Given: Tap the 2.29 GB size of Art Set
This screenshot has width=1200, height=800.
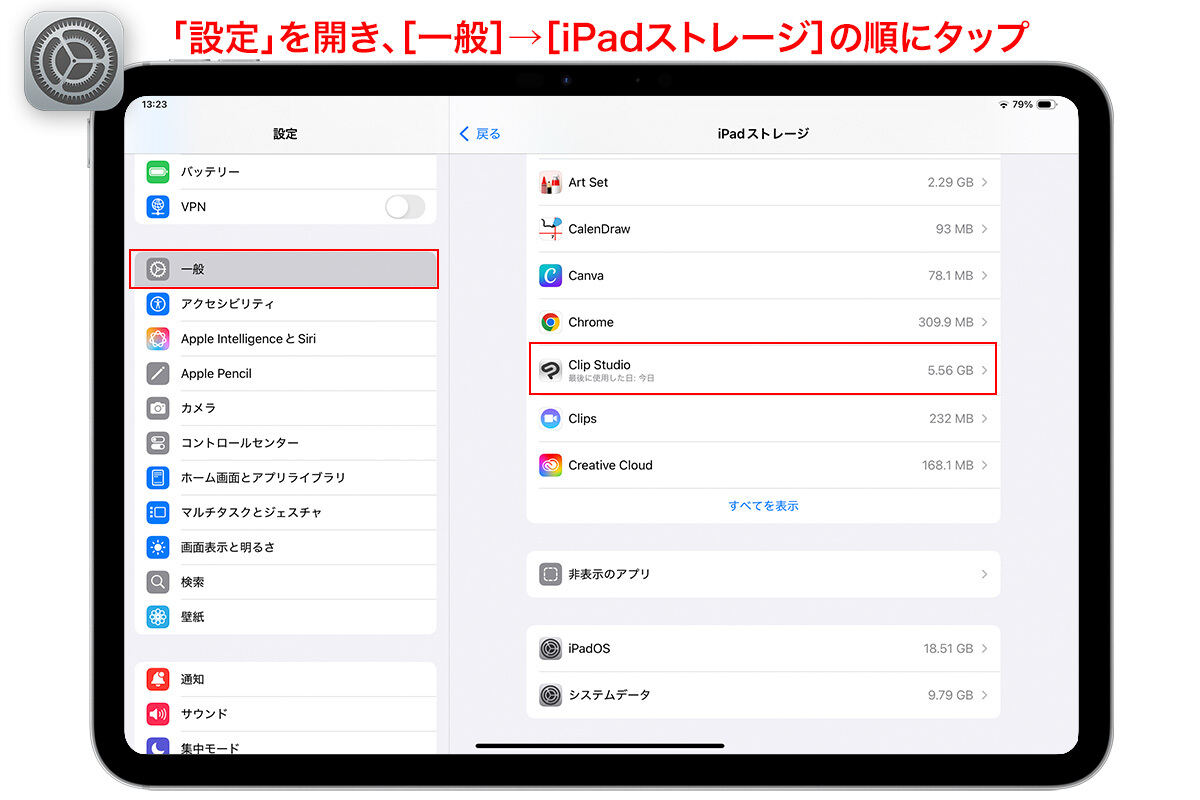Looking at the screenshot, I should 950,183.
